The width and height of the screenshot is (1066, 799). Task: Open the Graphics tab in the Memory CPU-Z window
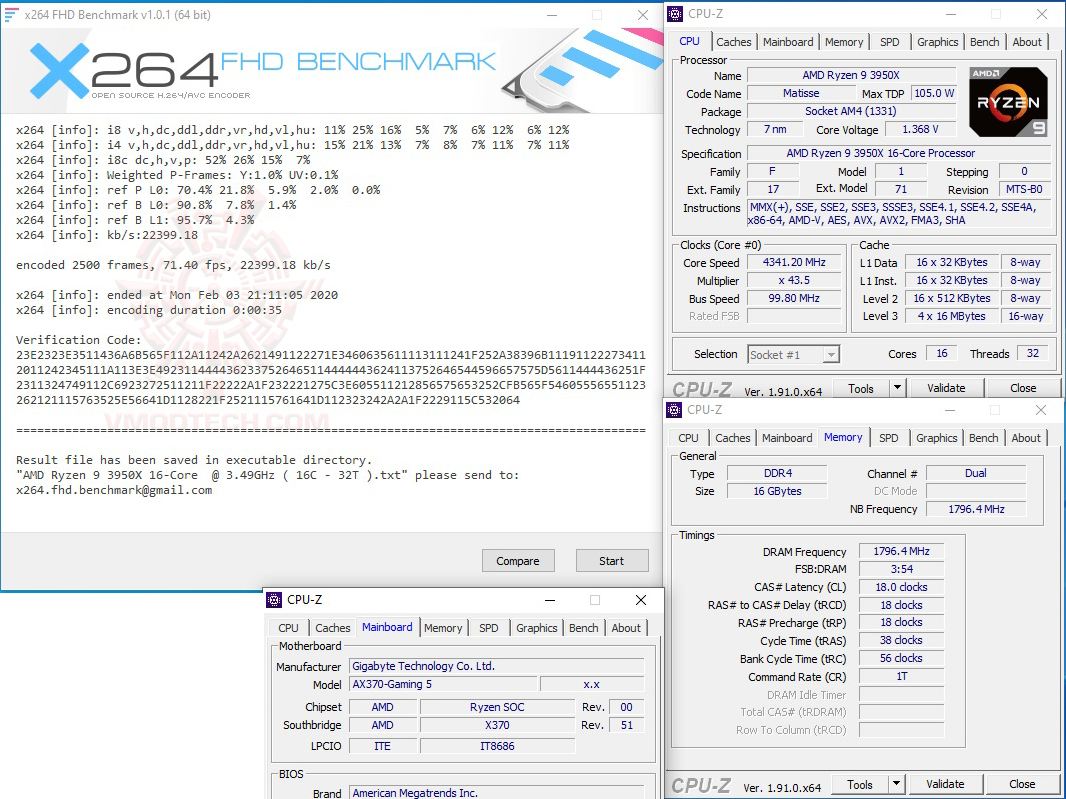(936, 438)
